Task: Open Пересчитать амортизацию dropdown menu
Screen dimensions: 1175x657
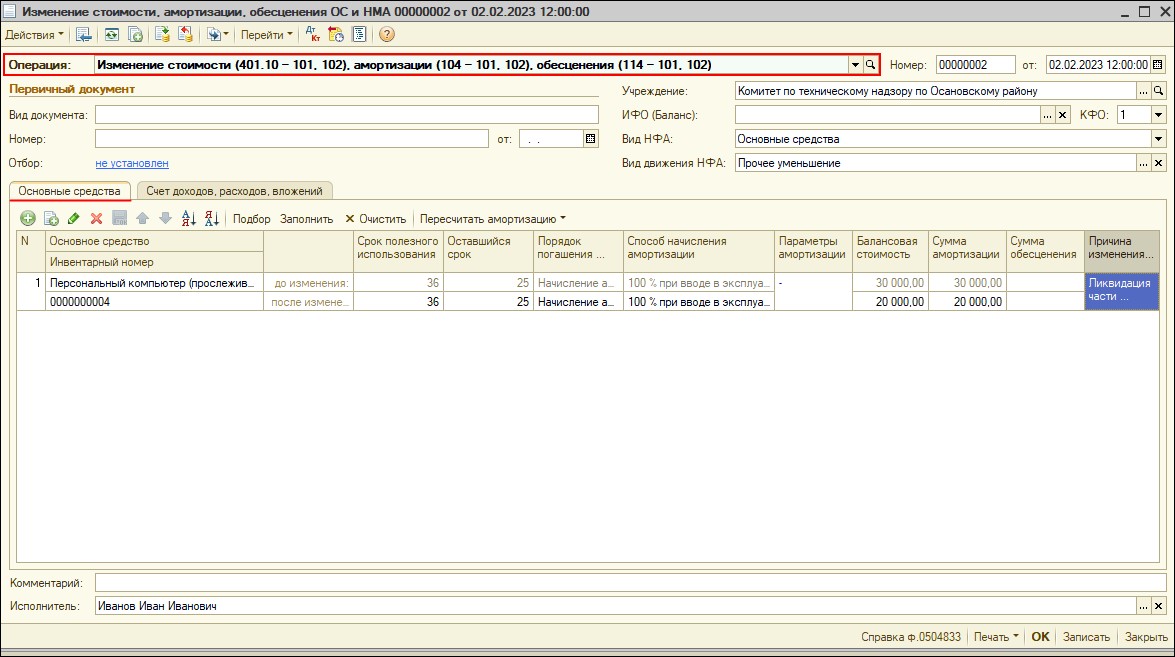Action: [x=493, y=219]
